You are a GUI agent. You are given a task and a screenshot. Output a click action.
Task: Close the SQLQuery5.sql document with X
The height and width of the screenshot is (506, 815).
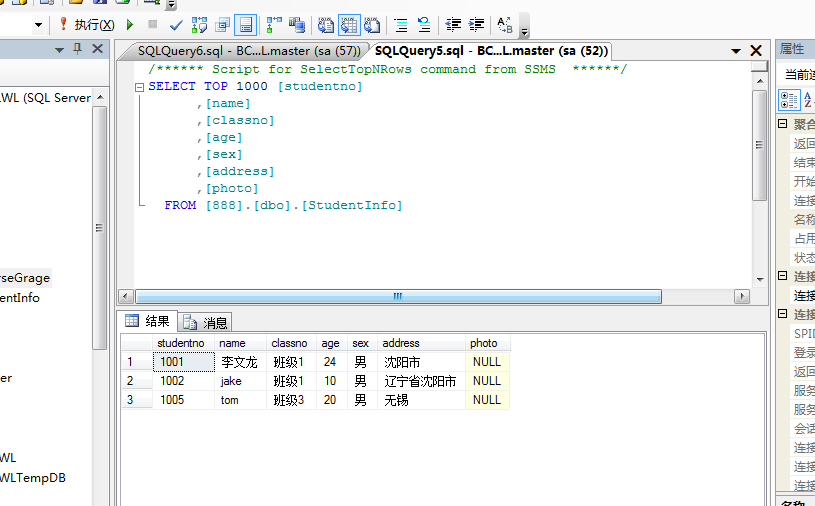tap(756, 50)
